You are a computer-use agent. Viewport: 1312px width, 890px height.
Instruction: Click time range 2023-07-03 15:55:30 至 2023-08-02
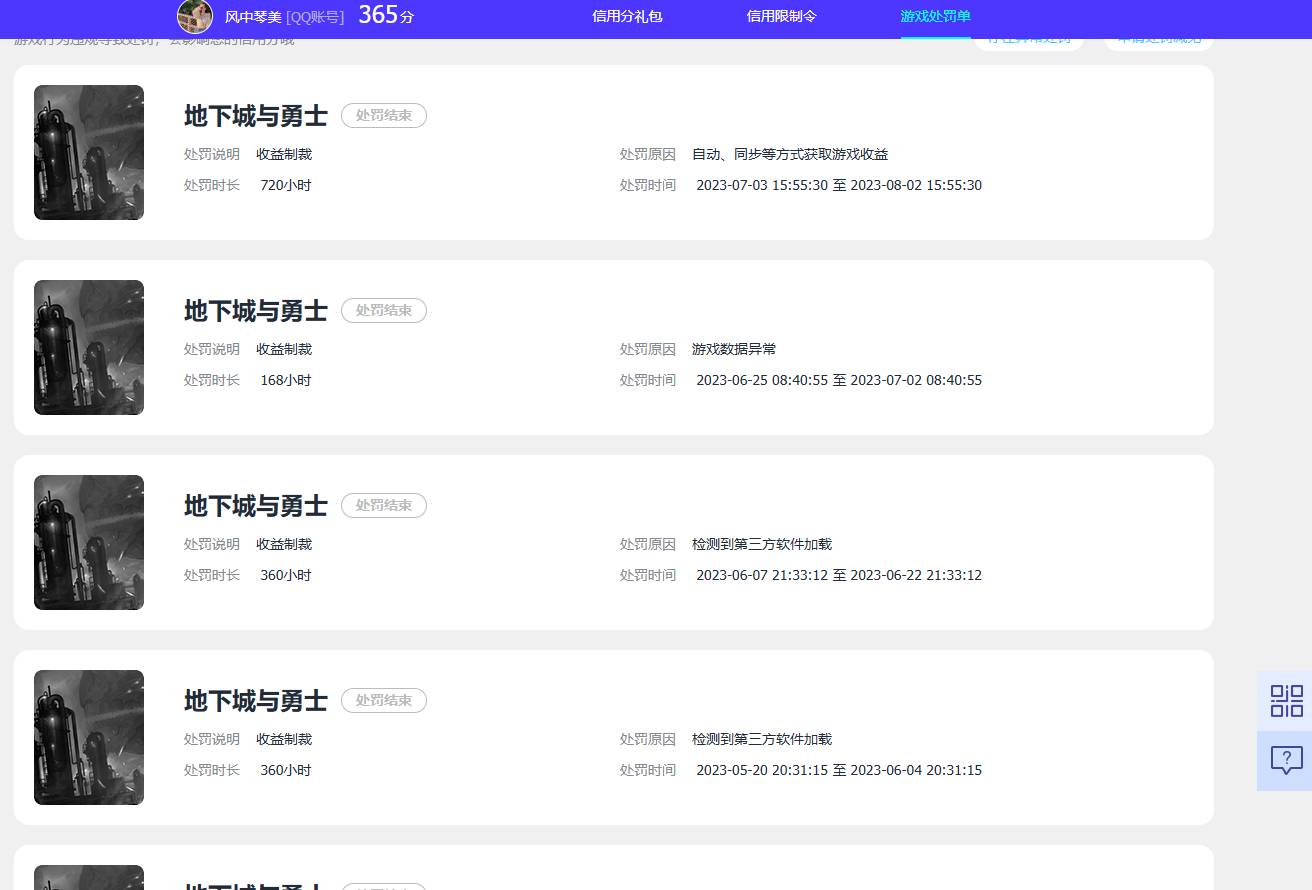coord(839,185)
